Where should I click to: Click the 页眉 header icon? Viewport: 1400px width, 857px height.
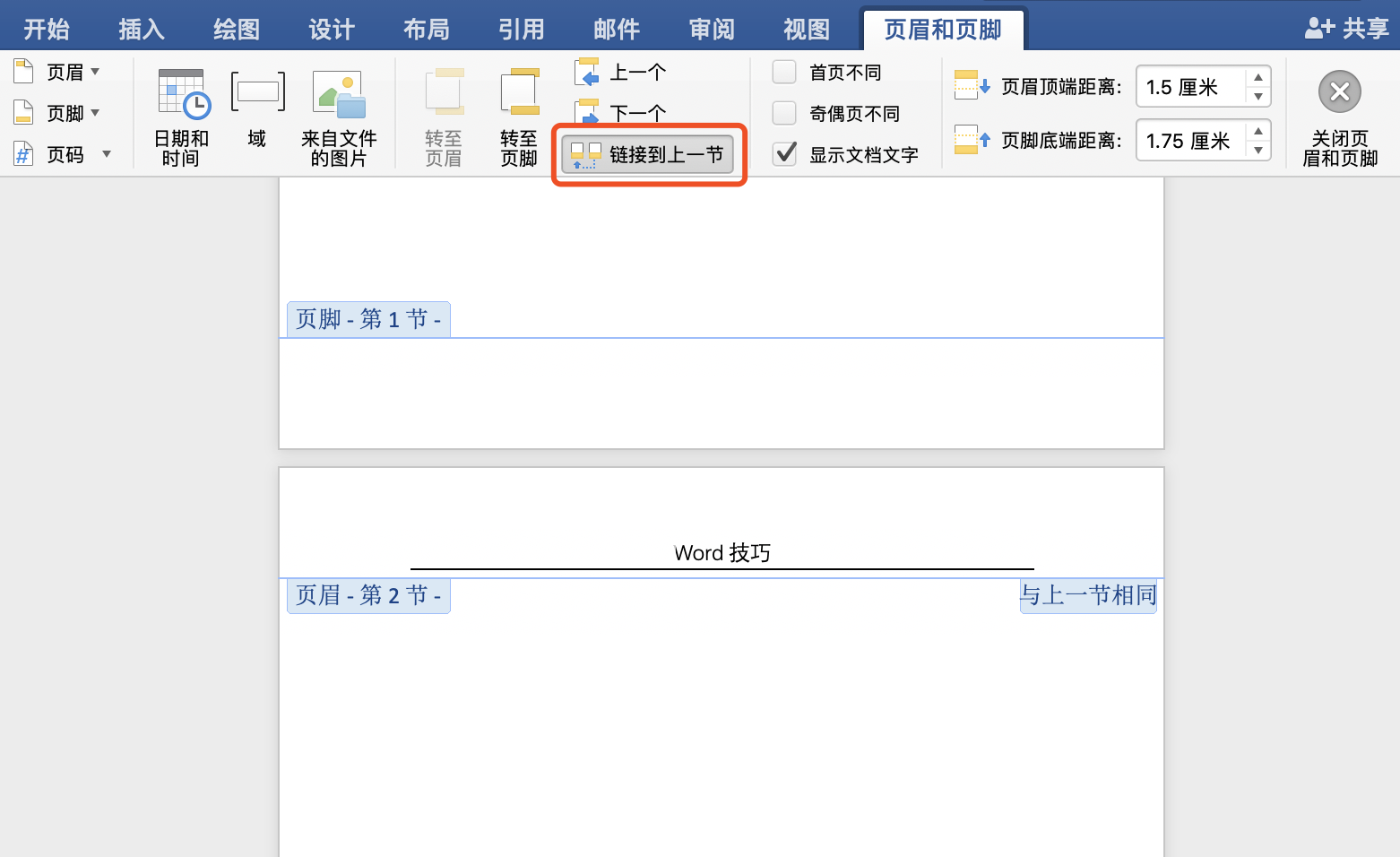23,71
